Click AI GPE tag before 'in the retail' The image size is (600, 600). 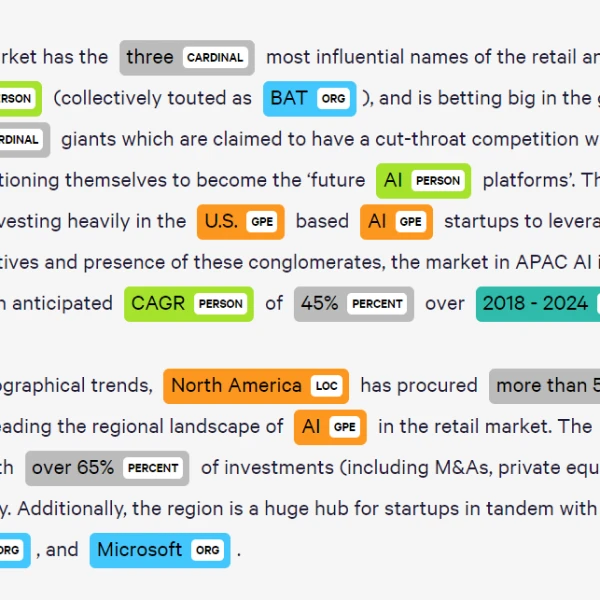coord(330,427)
